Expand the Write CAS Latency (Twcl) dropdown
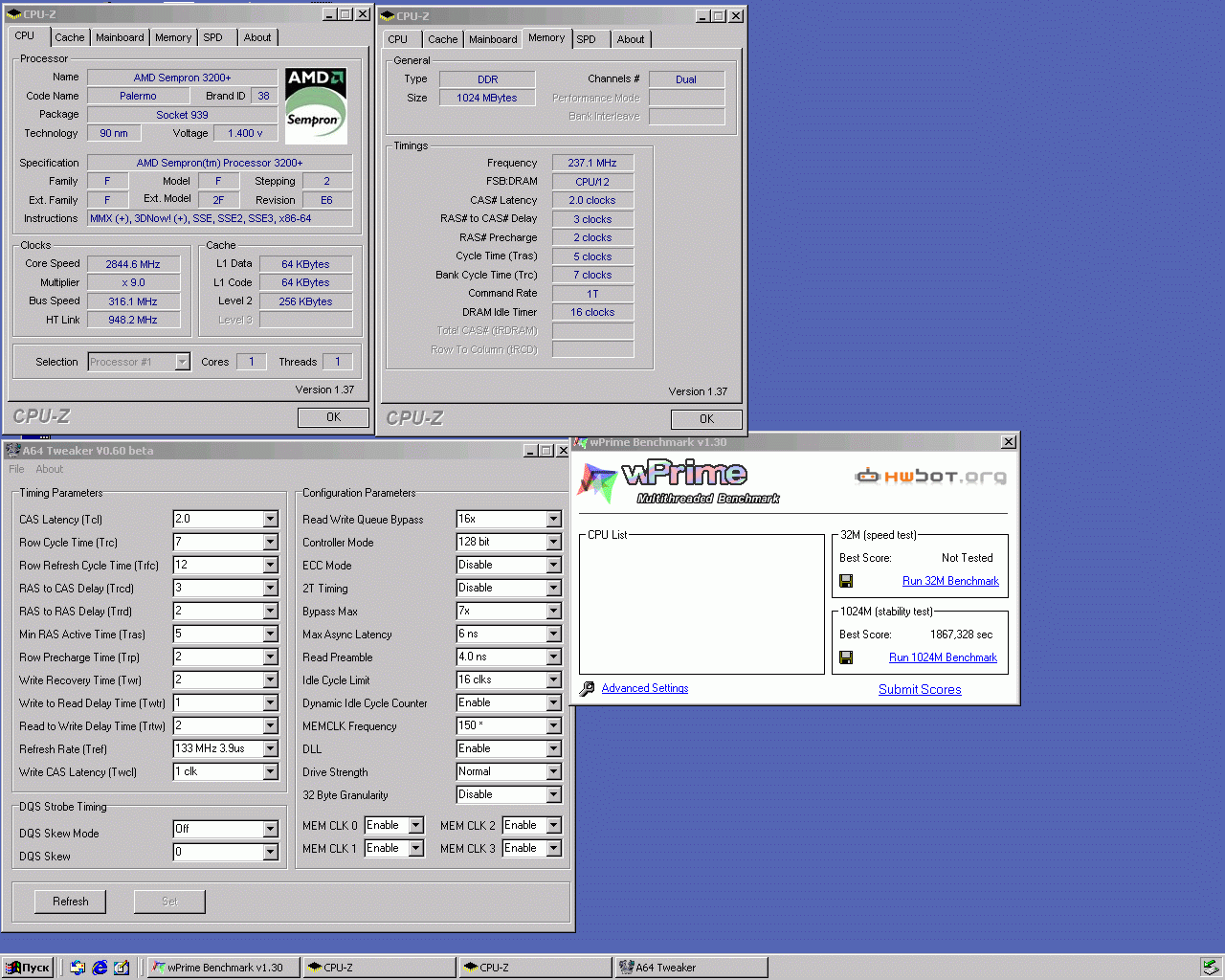Image resolution: width=1225 pixels, height=980 pixels. coord(271,771)
